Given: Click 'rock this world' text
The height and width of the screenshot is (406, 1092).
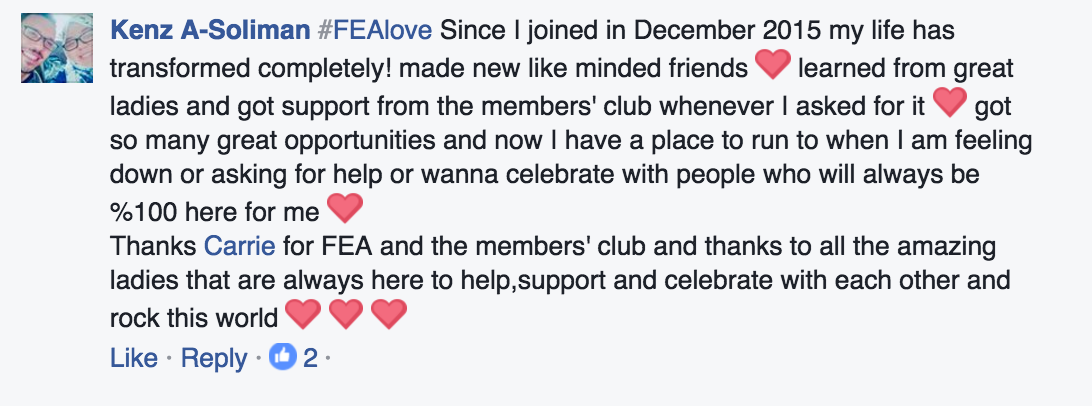Looking at the screenshot, I should [194, 318].
